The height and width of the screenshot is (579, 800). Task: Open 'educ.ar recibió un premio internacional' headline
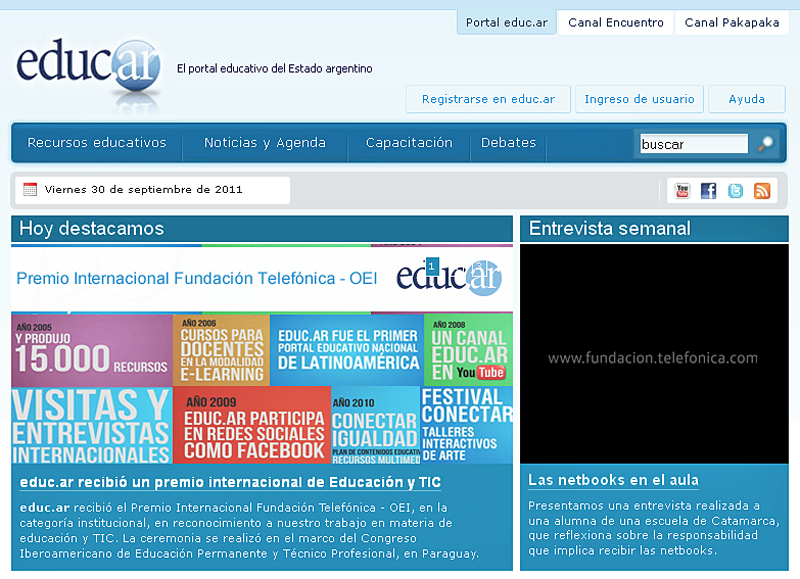point(230,482)
